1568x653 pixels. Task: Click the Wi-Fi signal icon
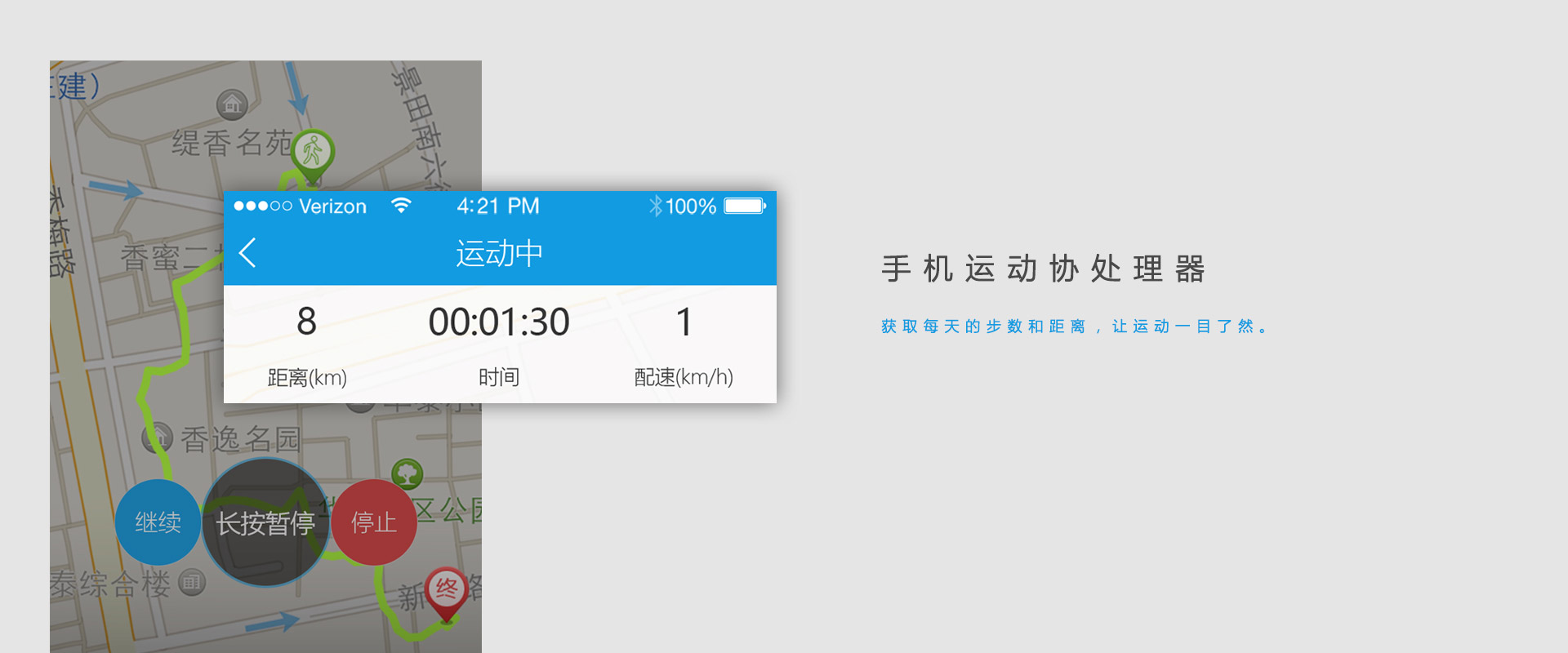[x=400, y=205]
